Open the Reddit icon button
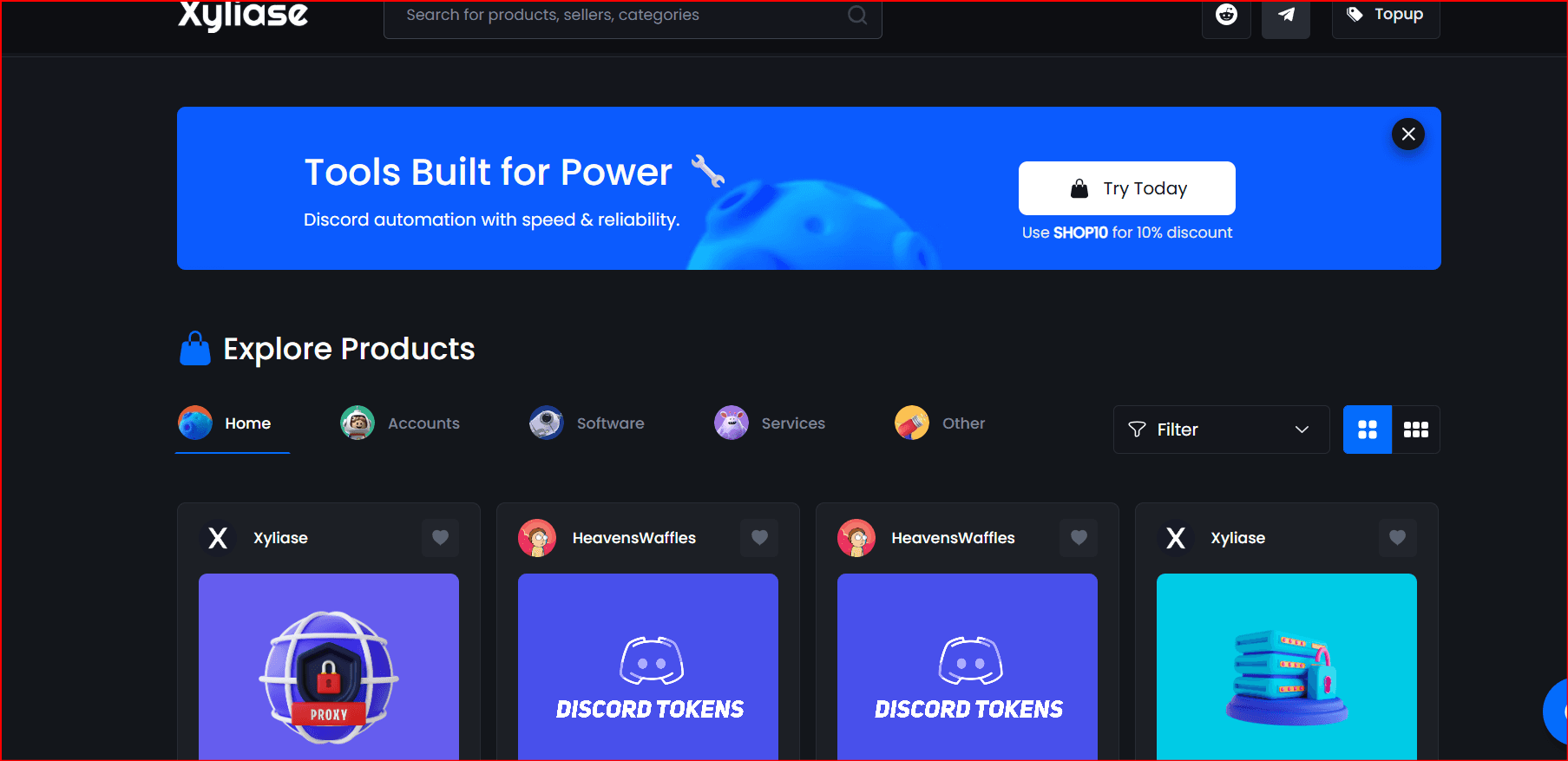The height and width of the screenshot is (761, 1568). pyautogui.click(x=1226, y=15)
